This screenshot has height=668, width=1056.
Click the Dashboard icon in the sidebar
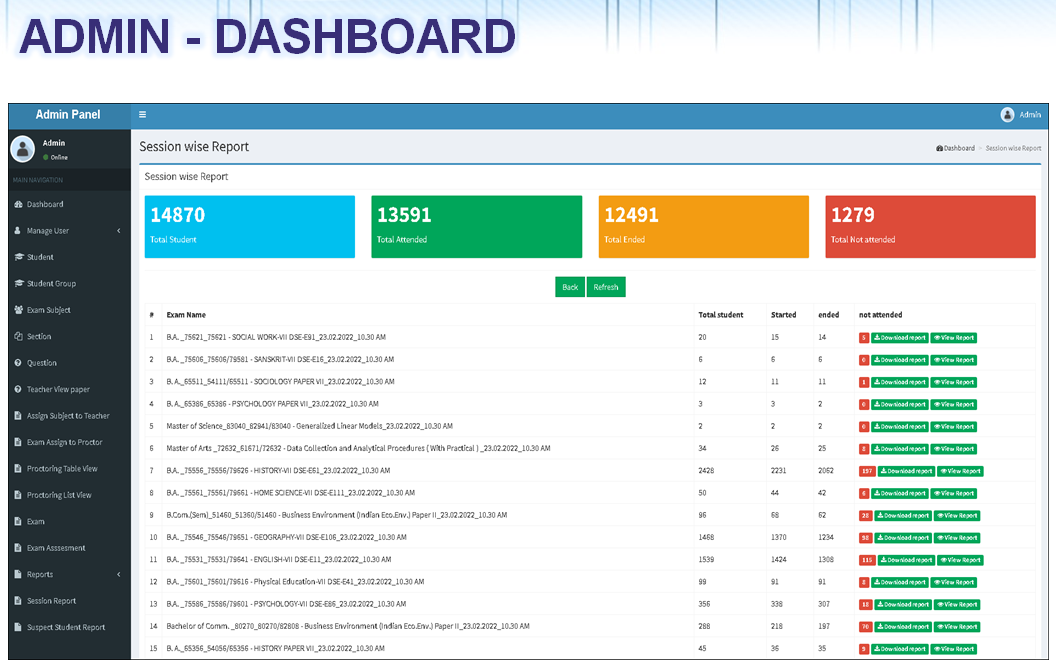18,204
